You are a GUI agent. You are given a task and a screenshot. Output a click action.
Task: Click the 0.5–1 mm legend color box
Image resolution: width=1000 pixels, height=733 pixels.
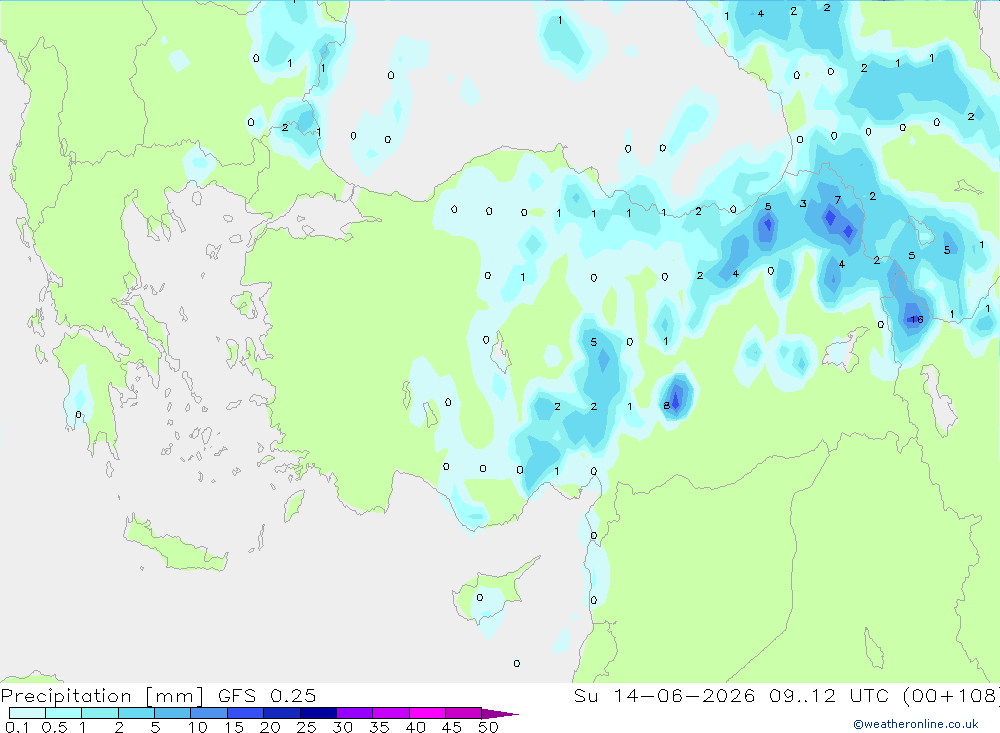pos(64,713)
